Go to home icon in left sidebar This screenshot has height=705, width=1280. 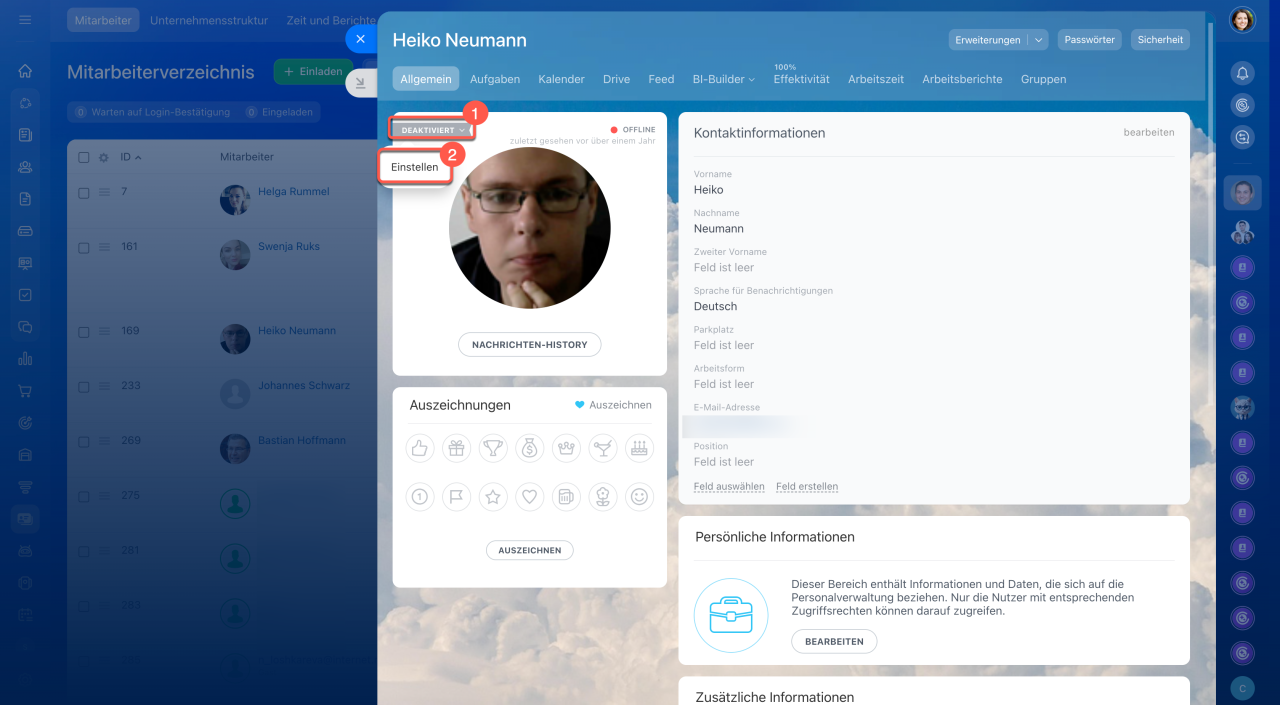[x=25, y=71]
